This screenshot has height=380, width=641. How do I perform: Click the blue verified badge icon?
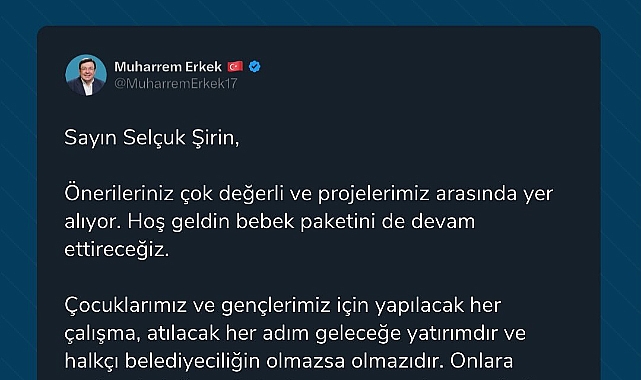[x=255, y=66]
